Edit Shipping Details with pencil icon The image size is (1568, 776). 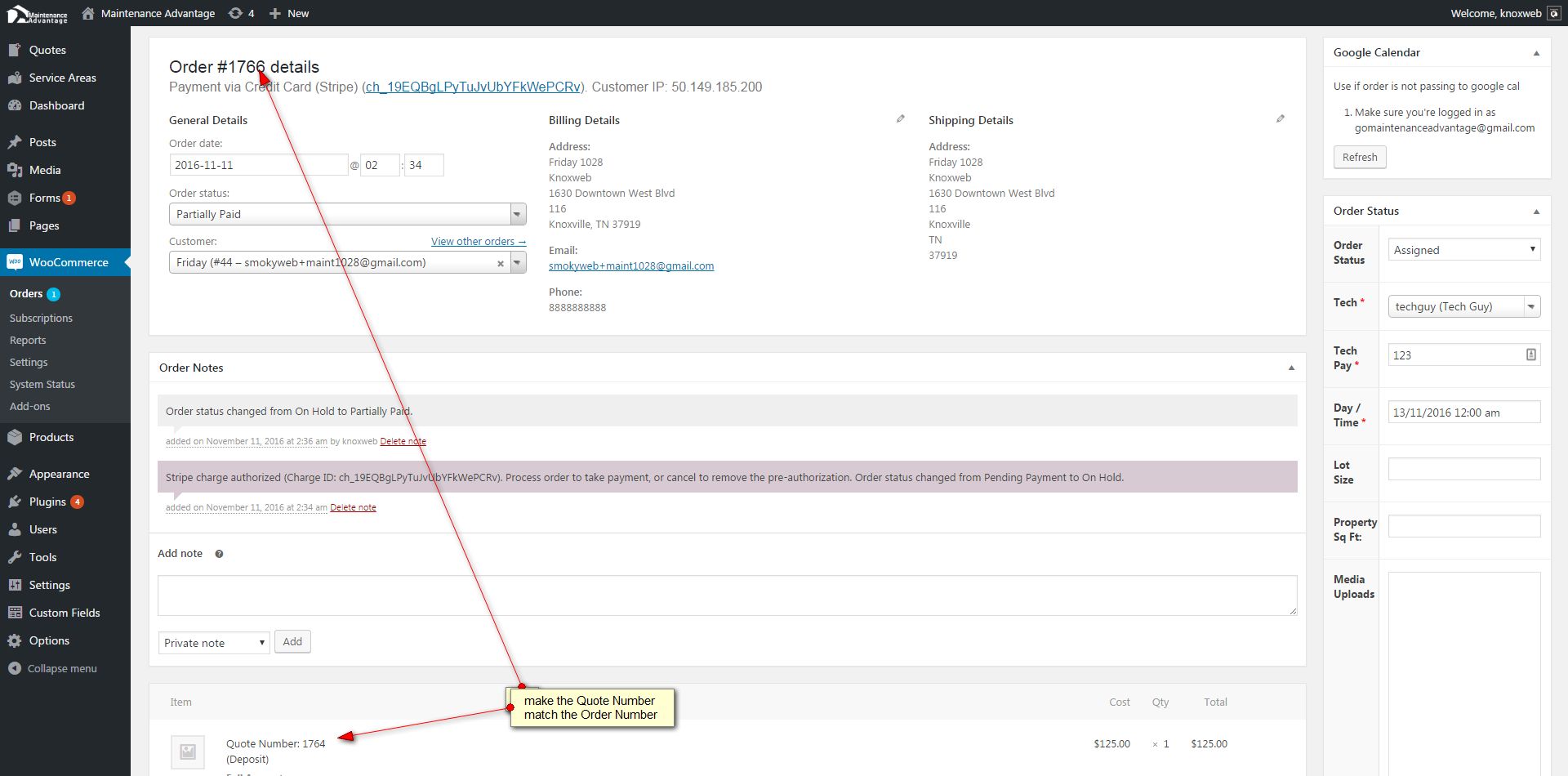[x=1281, y=118]
